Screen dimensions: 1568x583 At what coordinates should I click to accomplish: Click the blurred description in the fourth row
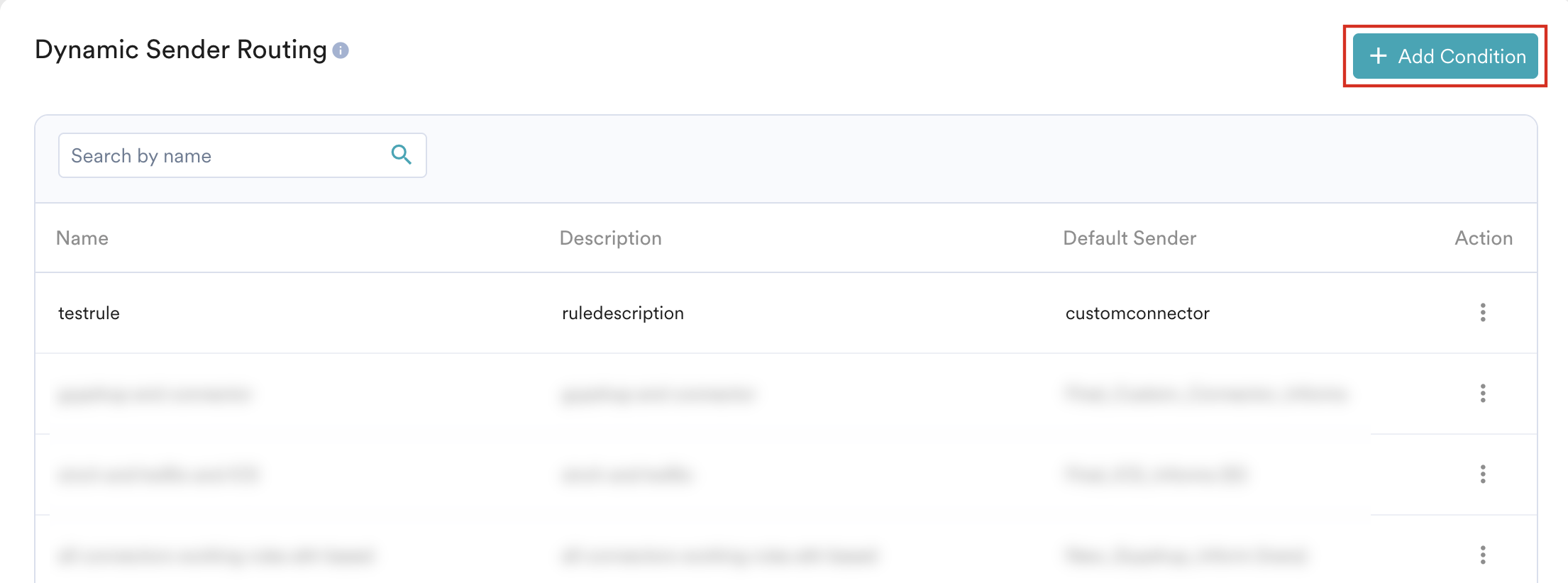click(719, 555)
